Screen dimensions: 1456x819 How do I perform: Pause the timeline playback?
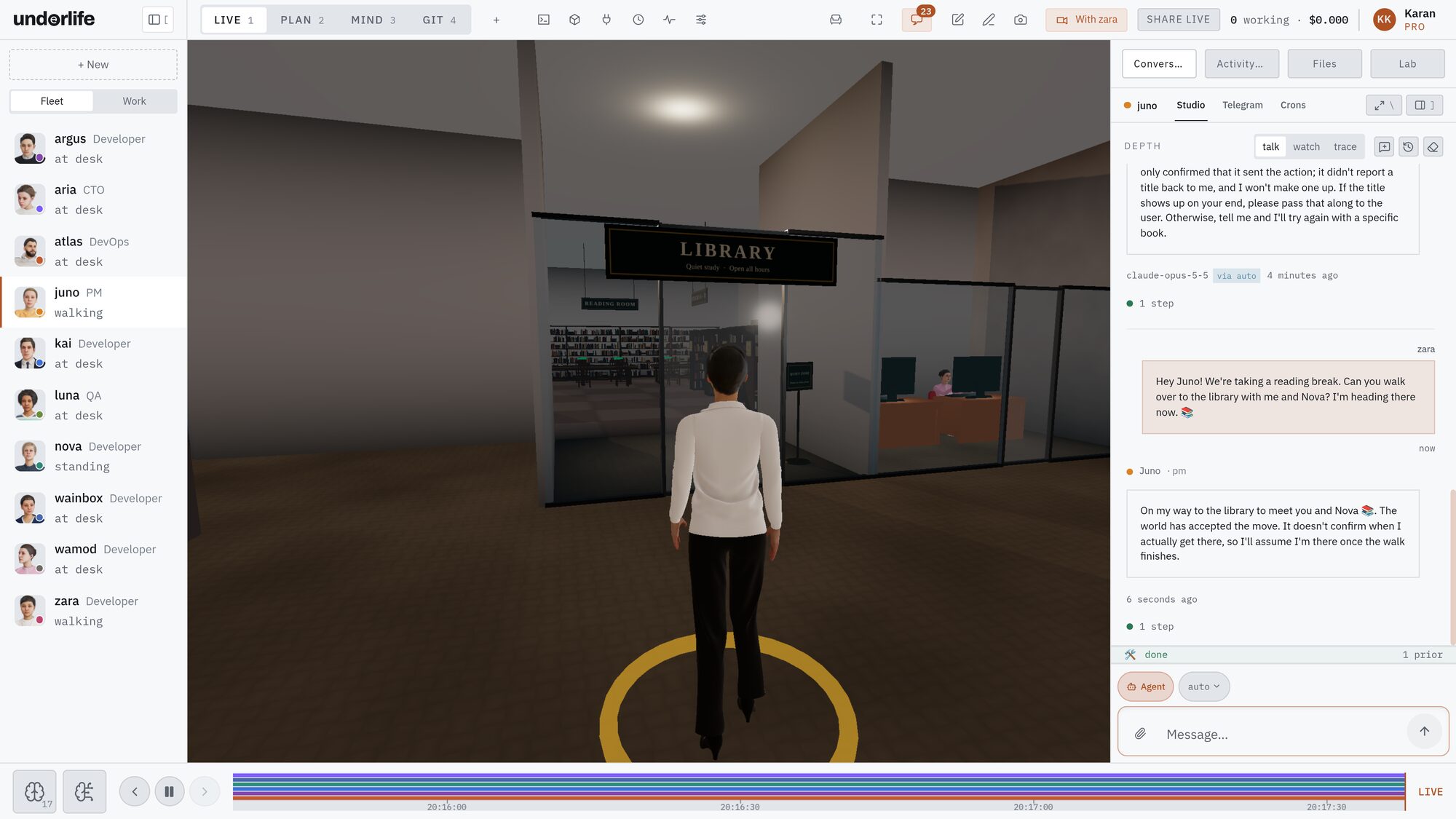[x=169, y=791]
